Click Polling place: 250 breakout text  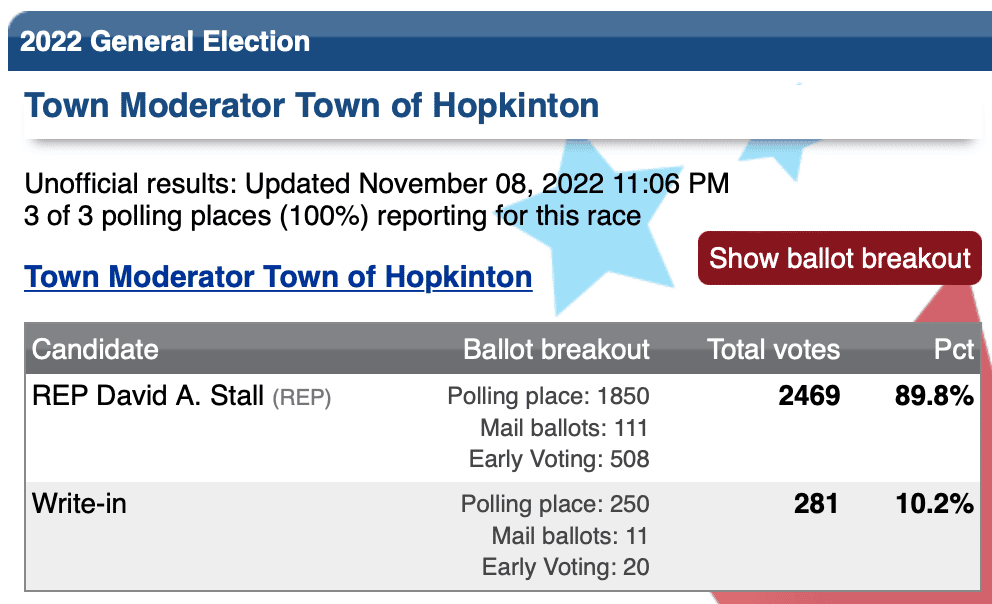pyautogui.click(x=555, y=505)
